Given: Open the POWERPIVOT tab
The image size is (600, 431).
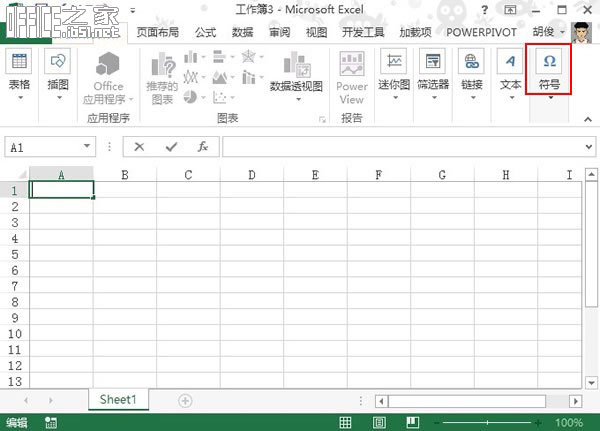Looking at the screenshot, I should 481,32.
